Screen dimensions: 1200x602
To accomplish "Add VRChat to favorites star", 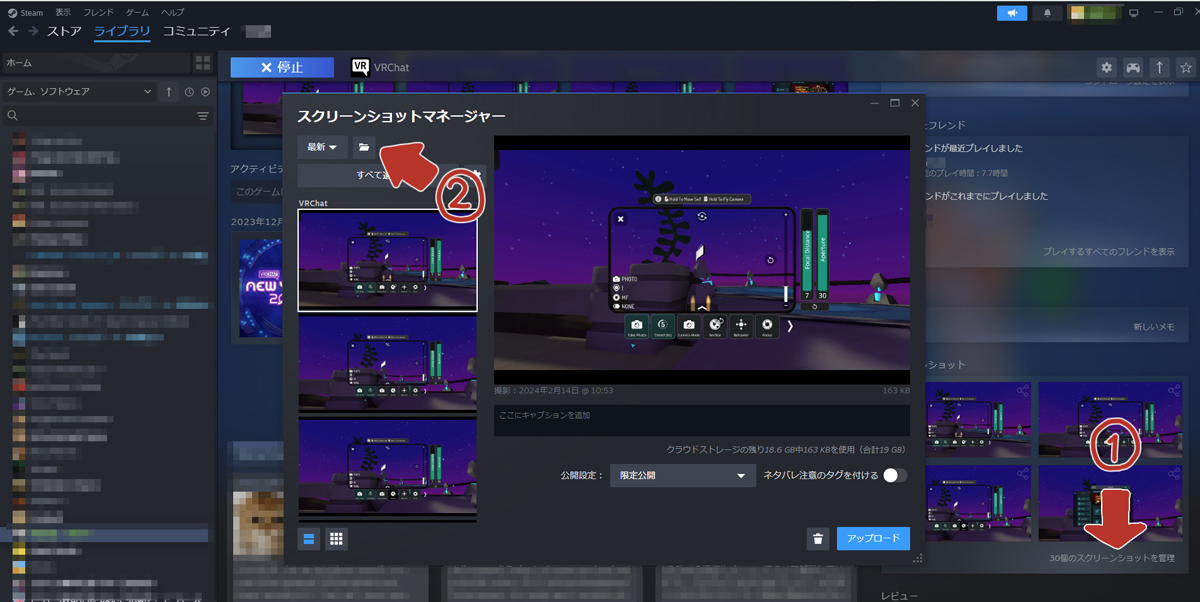I will point(1186,67).
